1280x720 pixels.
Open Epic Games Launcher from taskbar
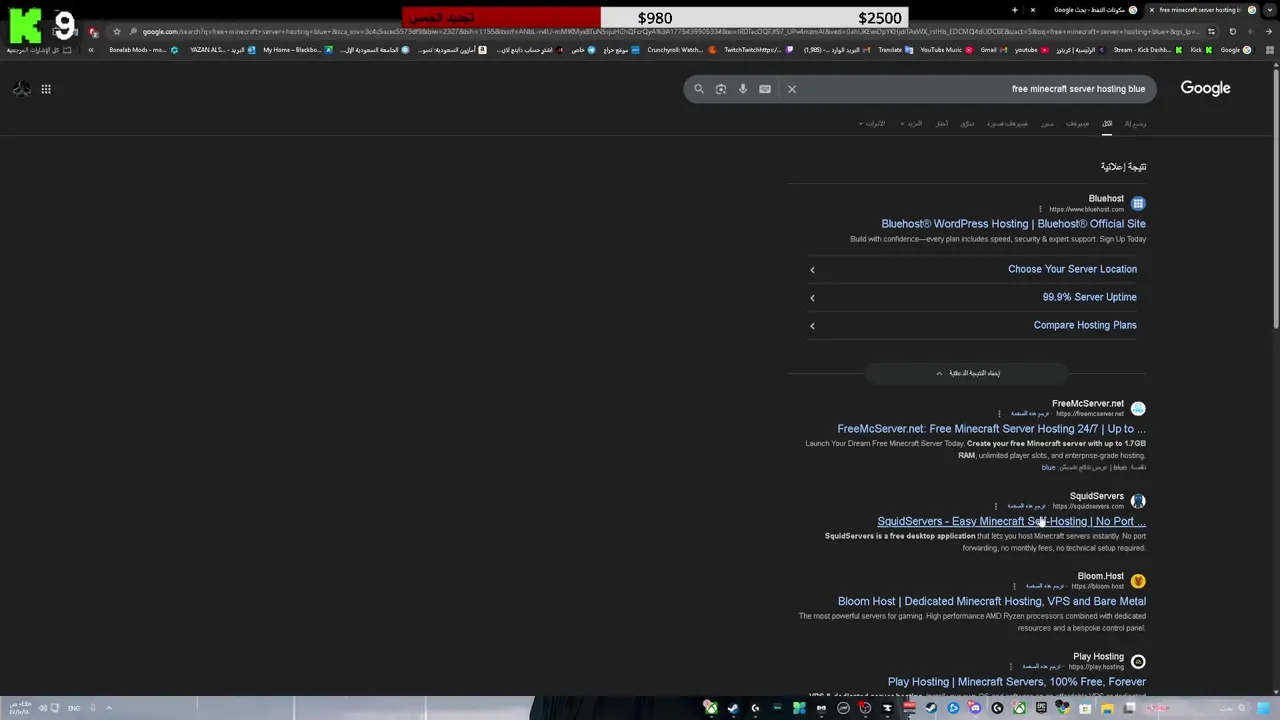(1041, 708)
